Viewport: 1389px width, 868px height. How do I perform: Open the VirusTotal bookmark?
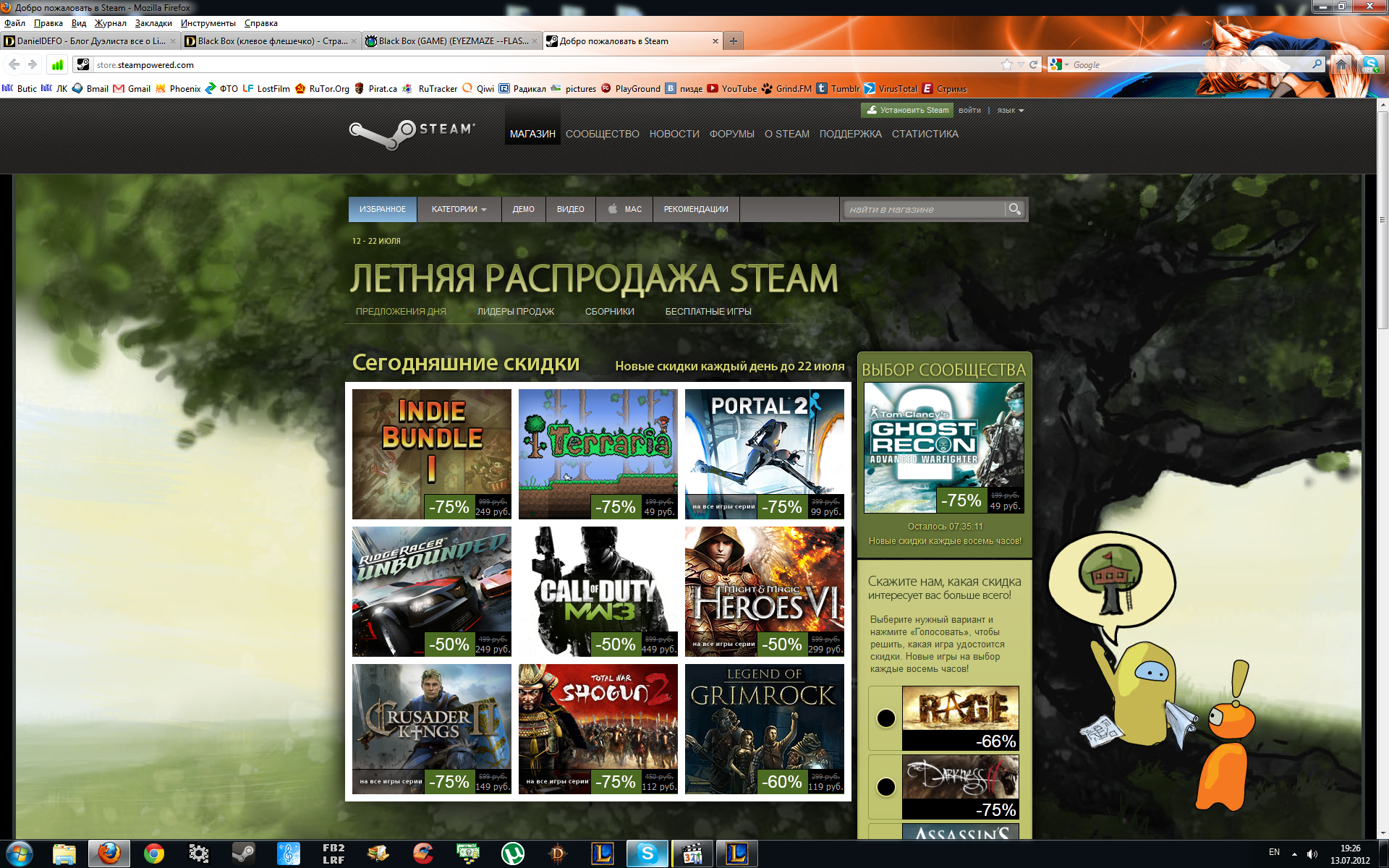[891, 88]
